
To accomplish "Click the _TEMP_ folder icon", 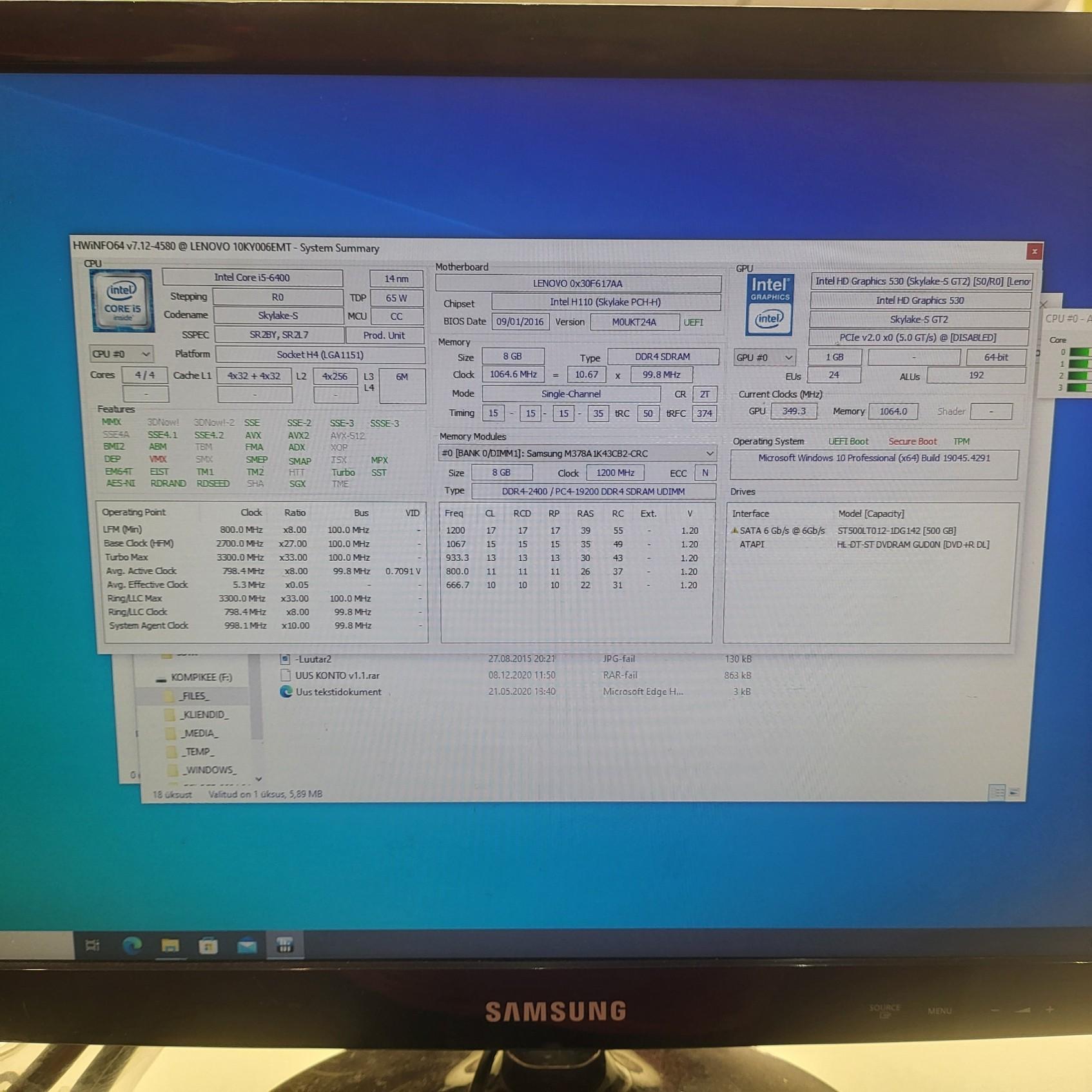I will click(x=171, y=752).
